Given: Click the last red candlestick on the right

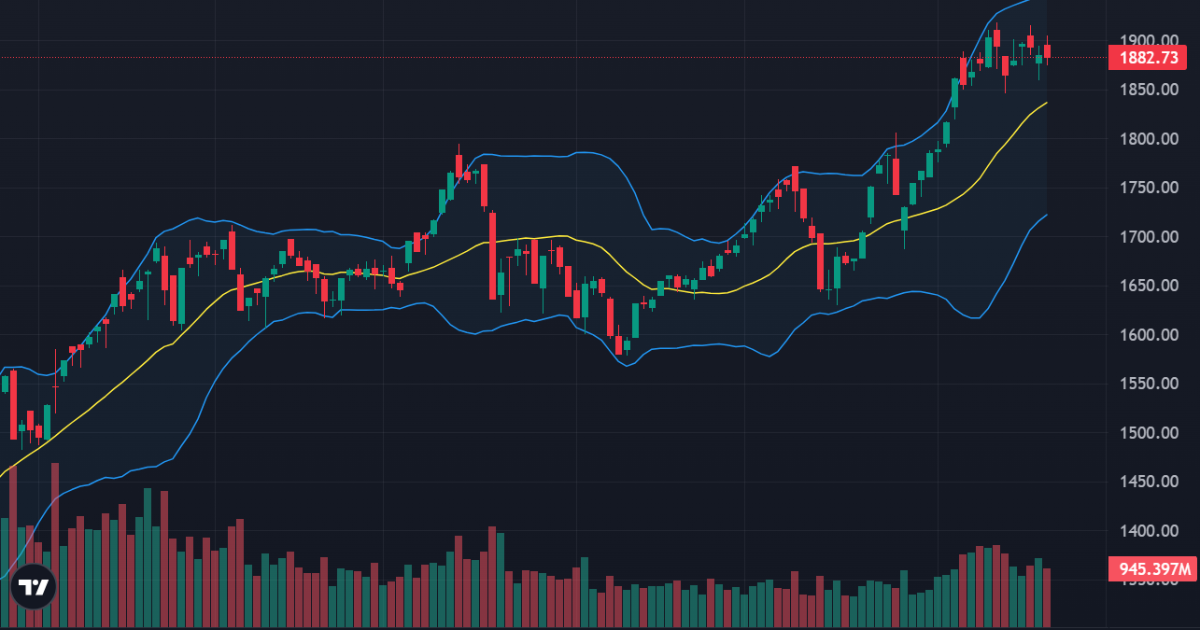Looking at the screenshot, I should tap(1047, 51).
